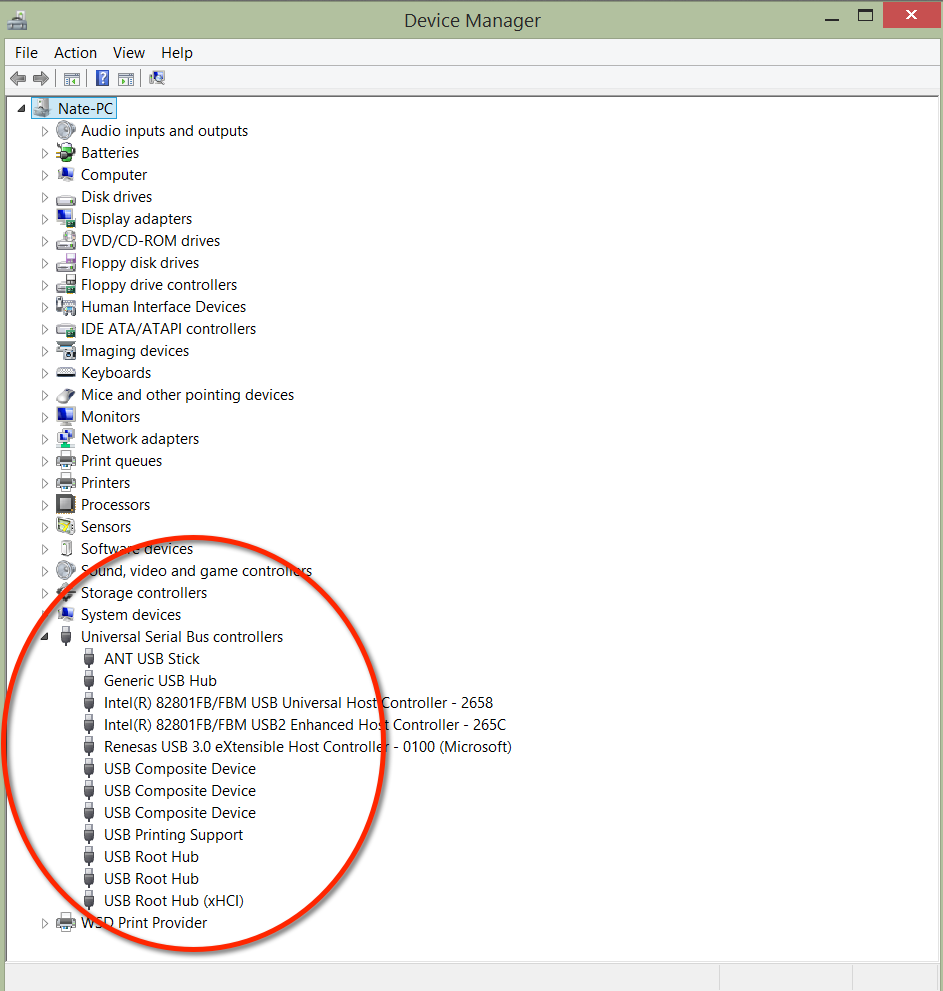The width and height of the screenshot is (943, 991).
Task: Open the View menu
Action: (x=129, y=53)
